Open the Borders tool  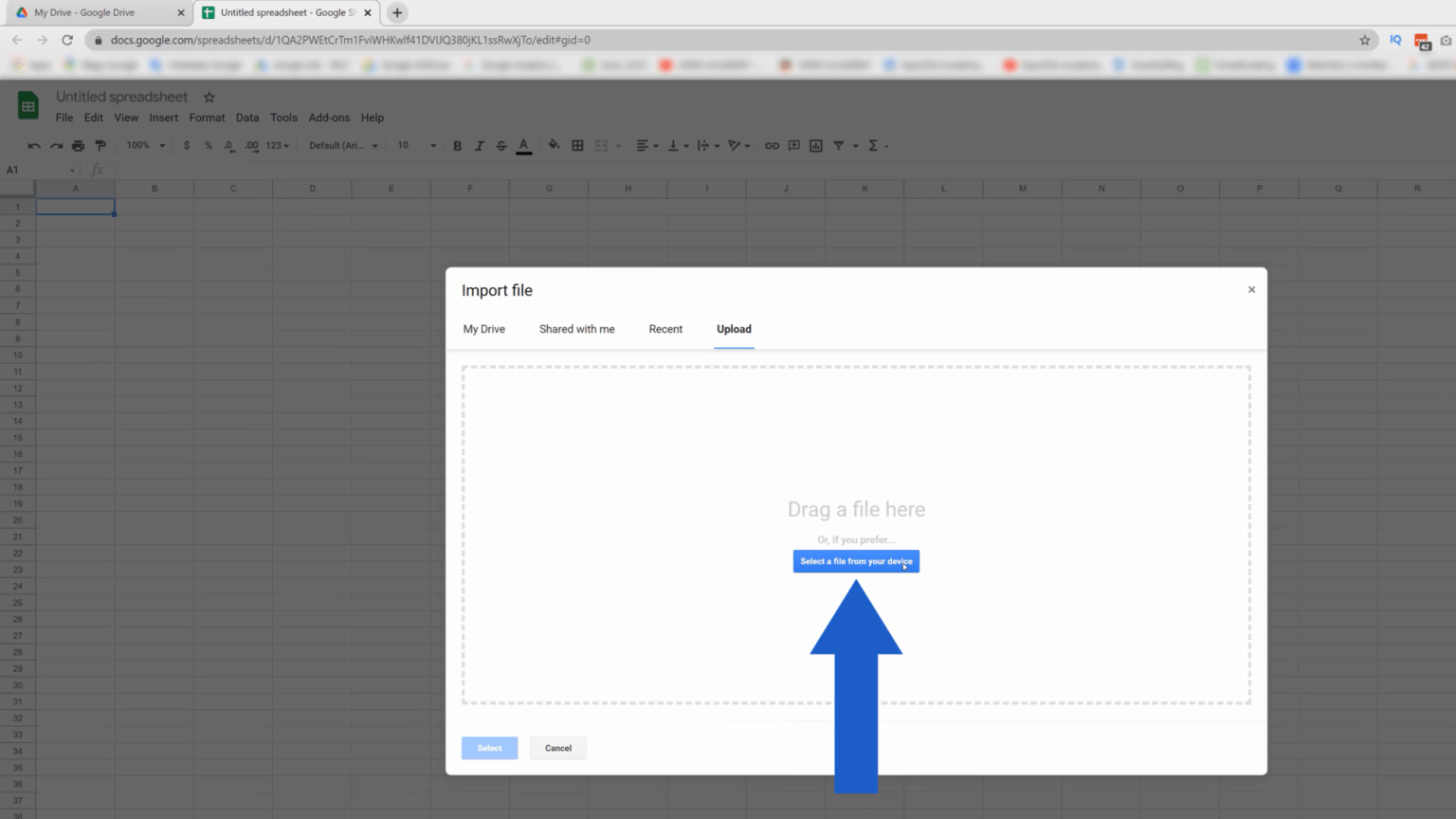[x=577, y=145]
